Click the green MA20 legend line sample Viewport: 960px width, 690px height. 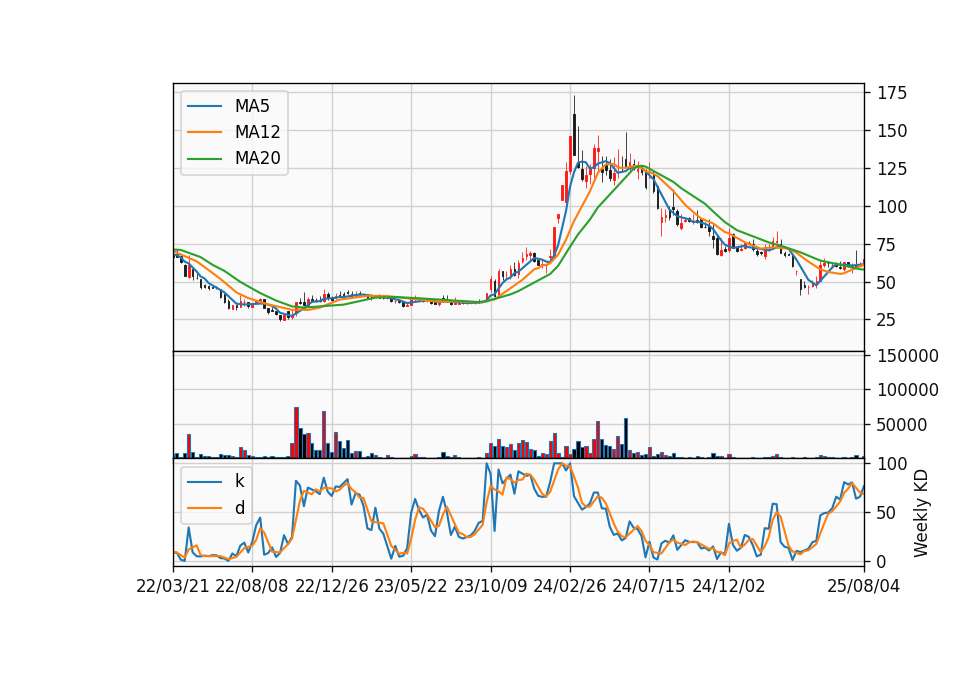[204, 158]
